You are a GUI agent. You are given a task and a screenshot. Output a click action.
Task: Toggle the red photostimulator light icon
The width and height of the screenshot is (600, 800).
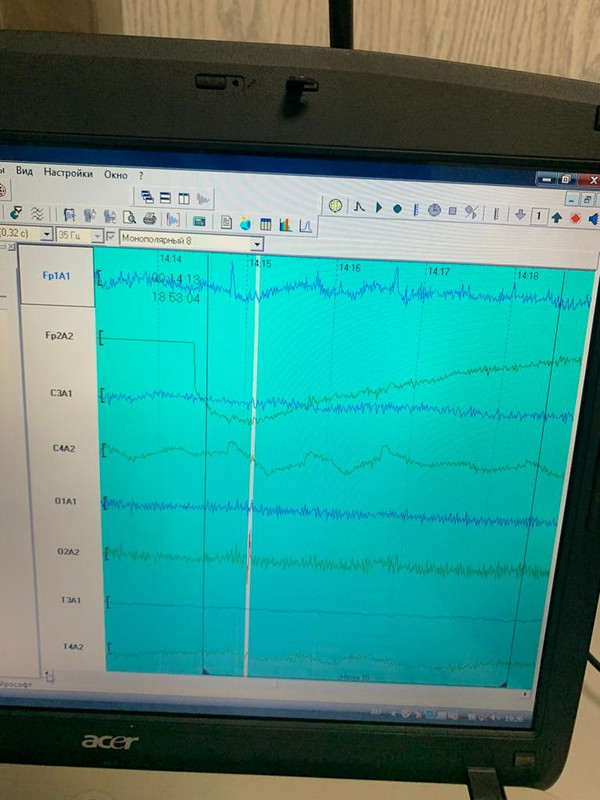(576, 218)
